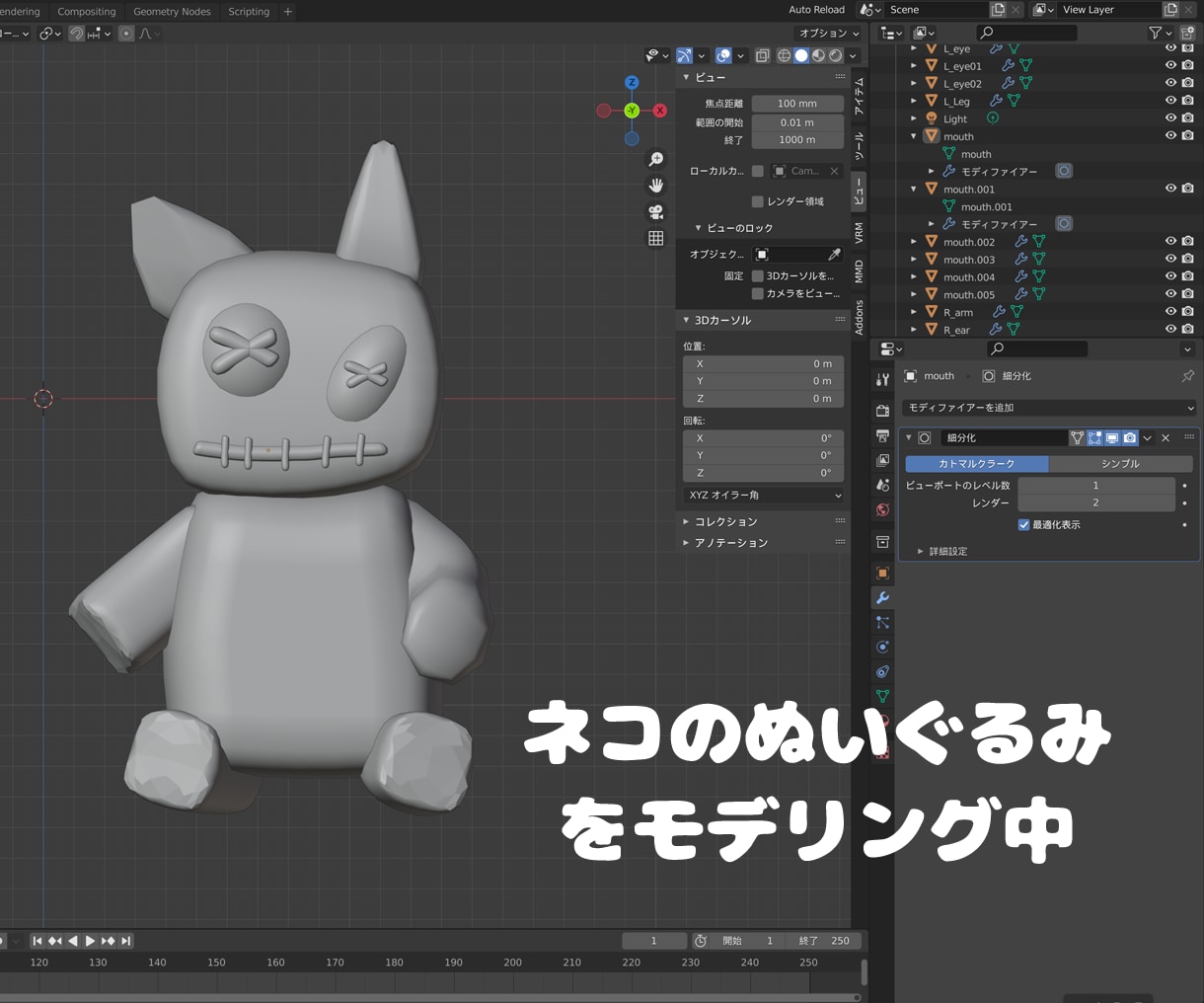The image size is (1204, 1003).
Task: Enable ローカルカメラ checkbox
Action: (x=758, y=171)
